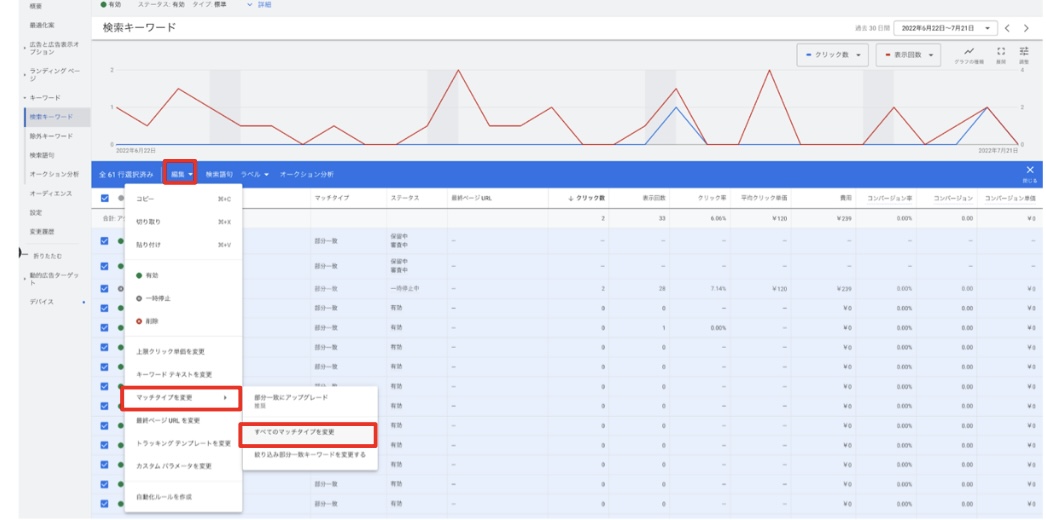Viewport: 1046px width, 520px height.
Task: Select 上限クリック単価を変更 menu entry
Action: 183,351
